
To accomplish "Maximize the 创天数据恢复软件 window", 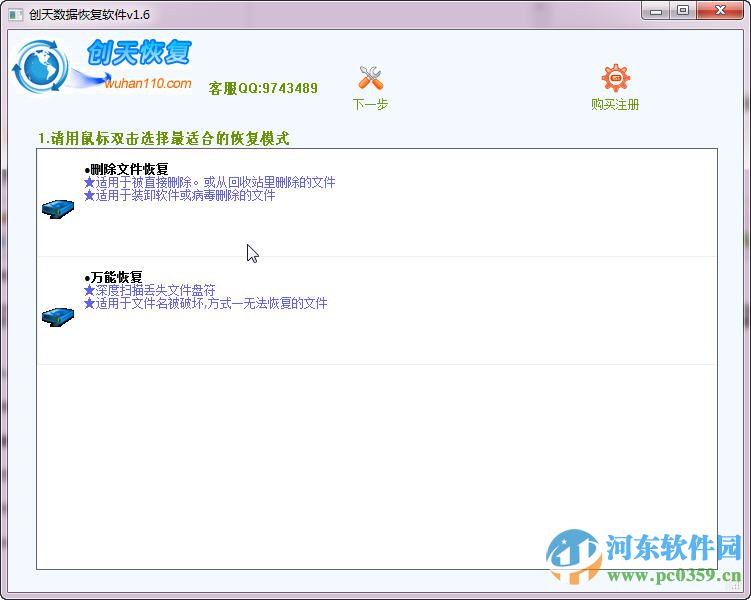I will (x=683, y=11).
